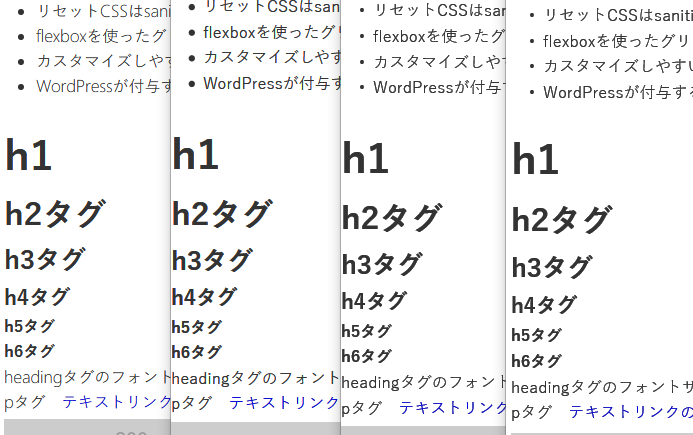Click h5タグ heading in second panel from left
The height and width of the screenshot is (435, 693).
click(196, 327)
